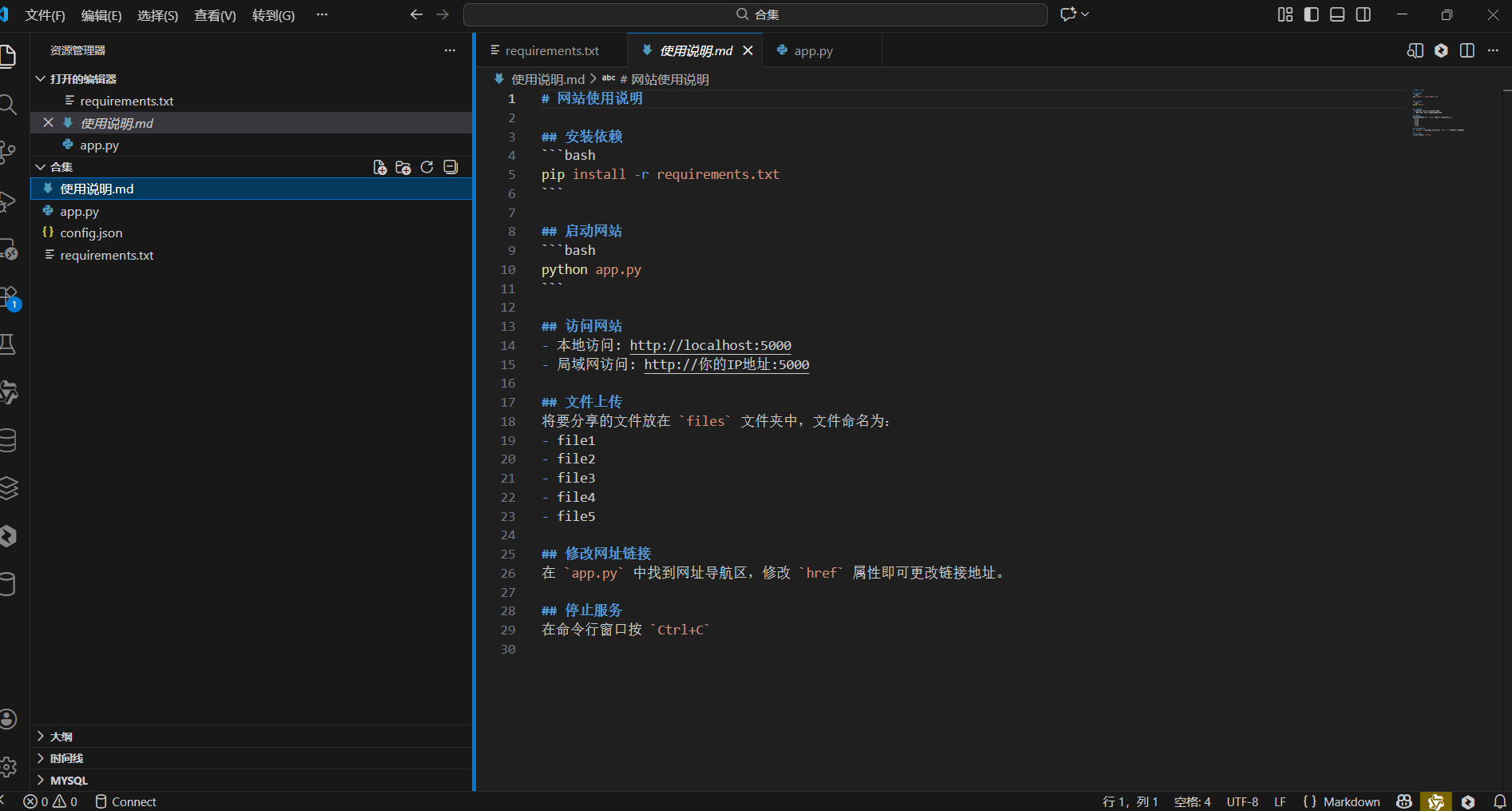Viewport: 1512px width, 811px height.
Task: Open the 转到(G) menu
Action: pyautogui.click(x=273, y=15)
